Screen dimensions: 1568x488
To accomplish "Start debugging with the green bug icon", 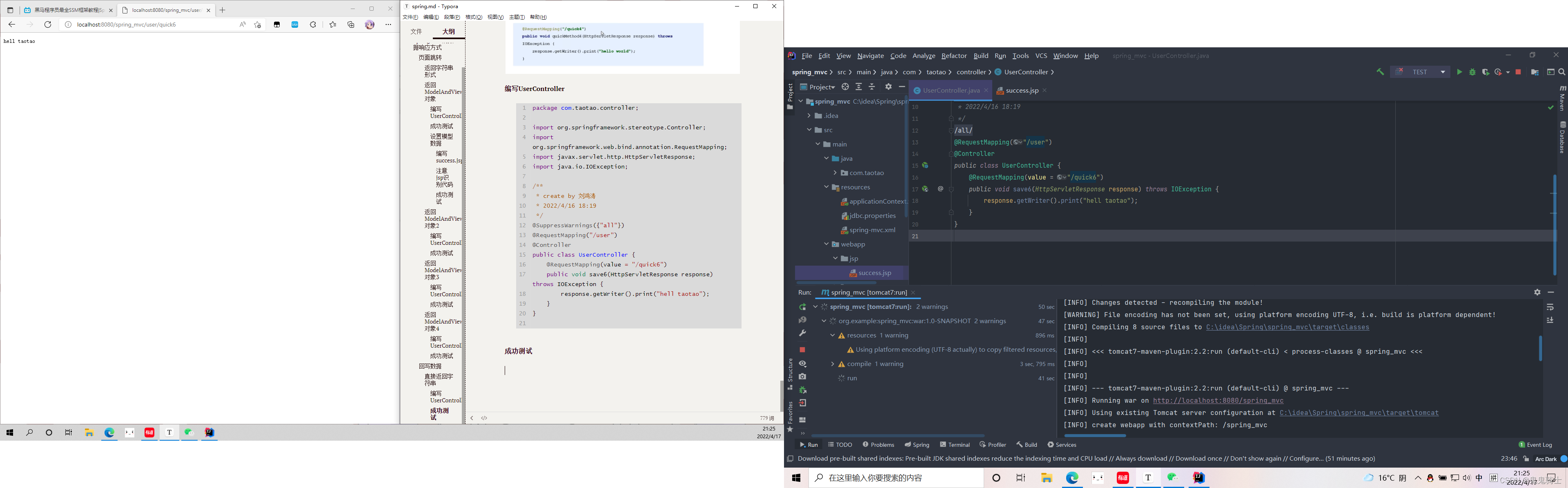I will coord(1472,72).
